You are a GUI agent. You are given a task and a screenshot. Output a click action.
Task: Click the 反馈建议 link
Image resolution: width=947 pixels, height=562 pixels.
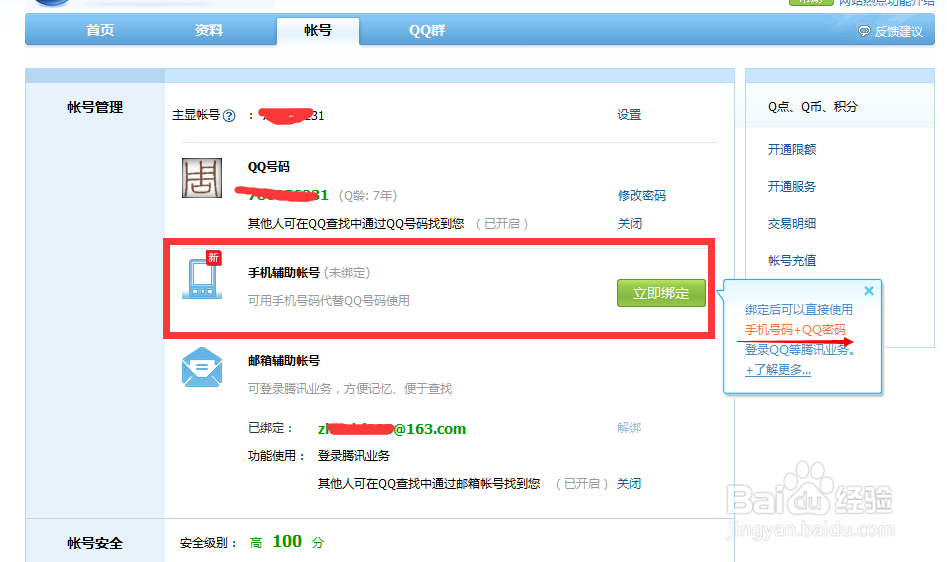898,31
